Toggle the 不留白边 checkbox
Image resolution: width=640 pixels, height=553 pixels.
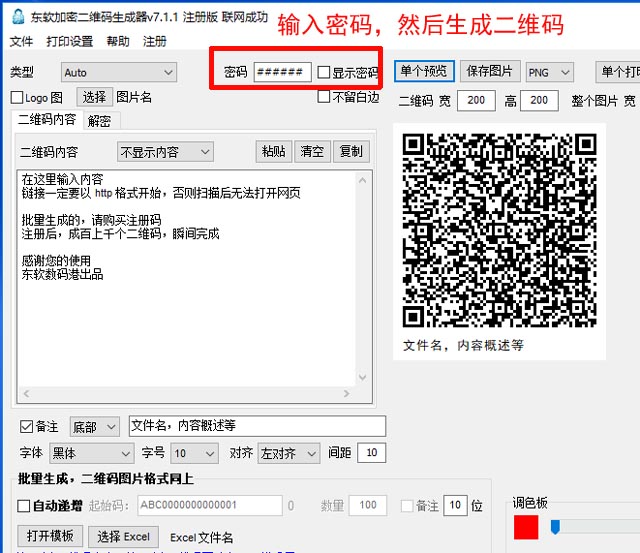324,97
